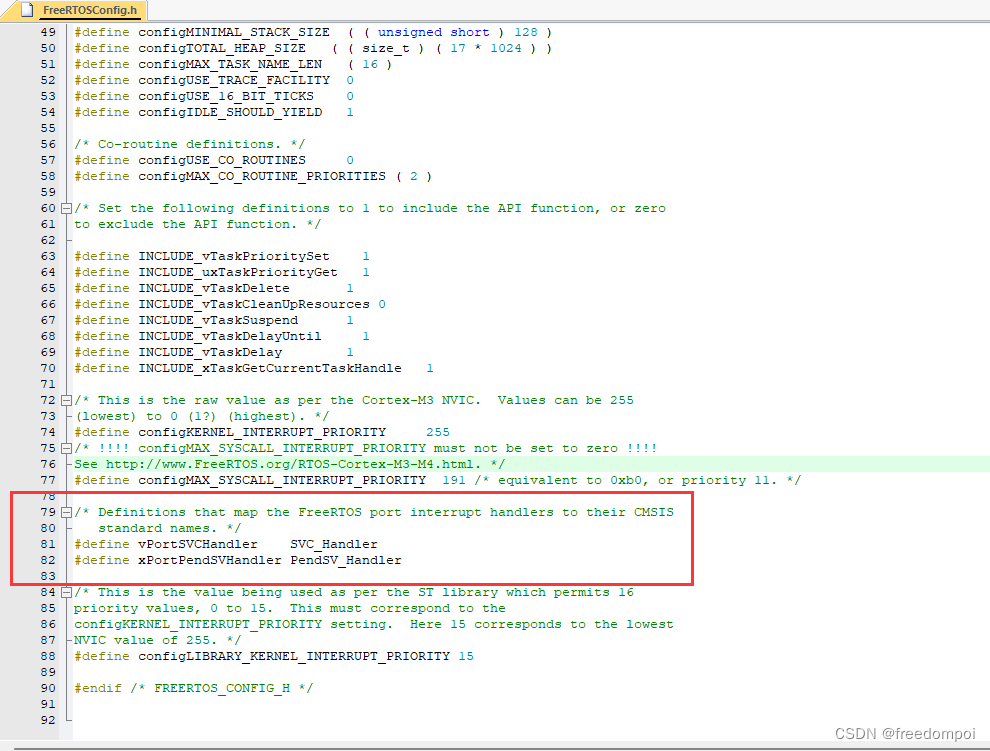Click the #endif directive on line 90
Viewport: 990px width, 751px height.
pos(98,688)
